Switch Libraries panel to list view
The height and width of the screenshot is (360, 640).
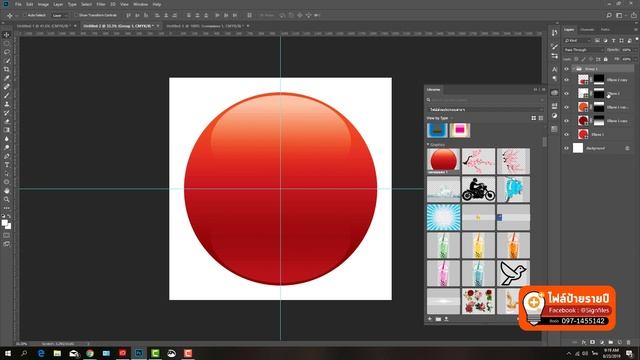tap(541, 118)
